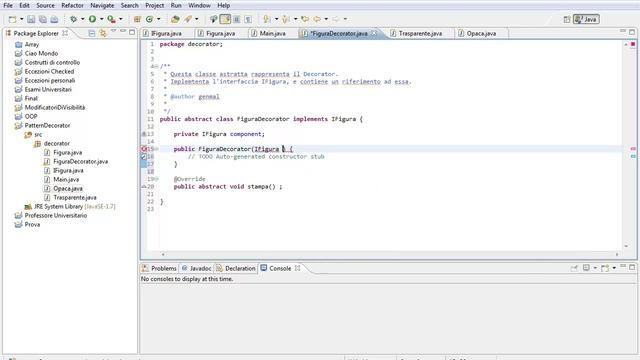Click the Last Edit Location icon
Image resolution: width=640 pixels, height=360 pixels.
pos(305,19)
